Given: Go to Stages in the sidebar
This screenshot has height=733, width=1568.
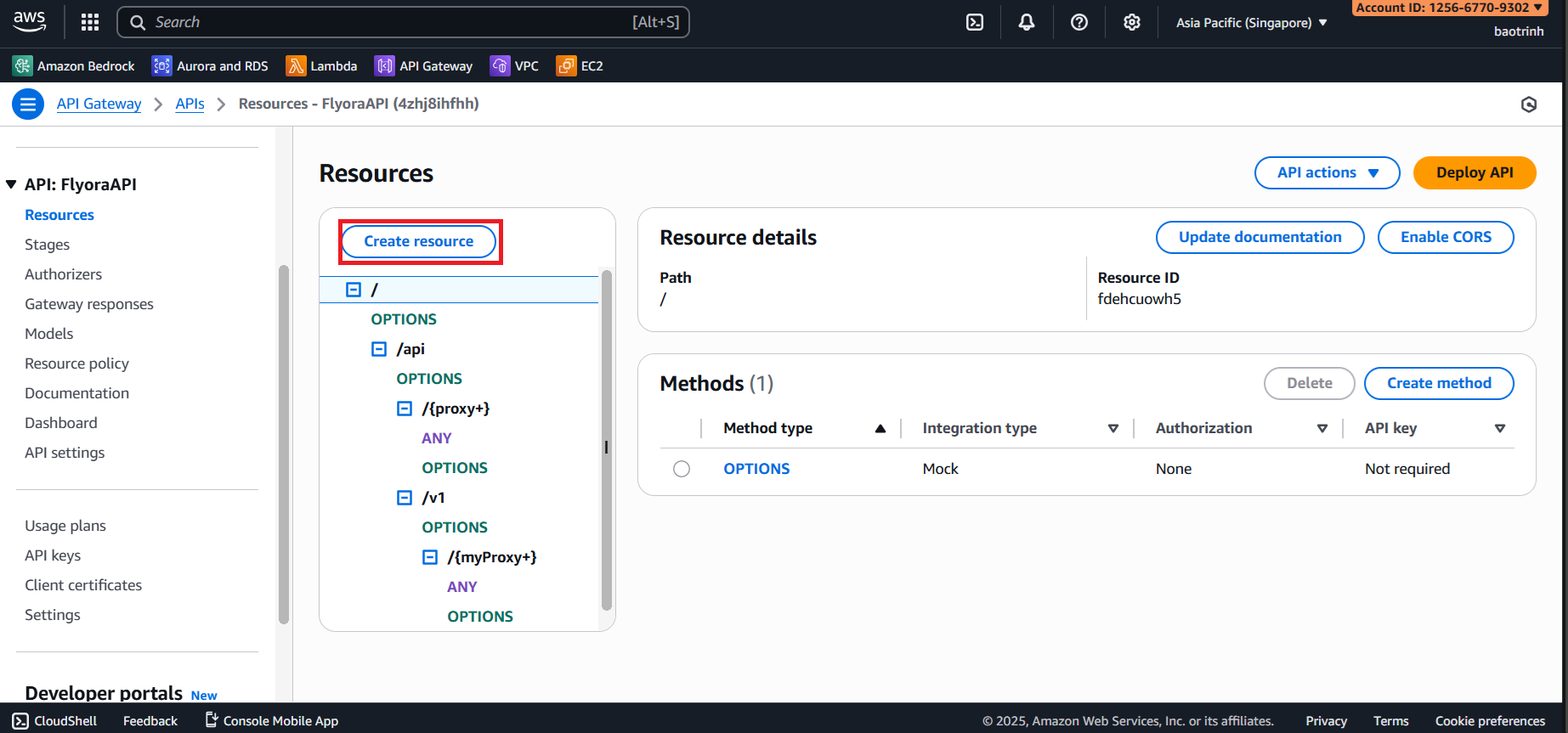Looking at the screenshot, I should pos(48,245).
